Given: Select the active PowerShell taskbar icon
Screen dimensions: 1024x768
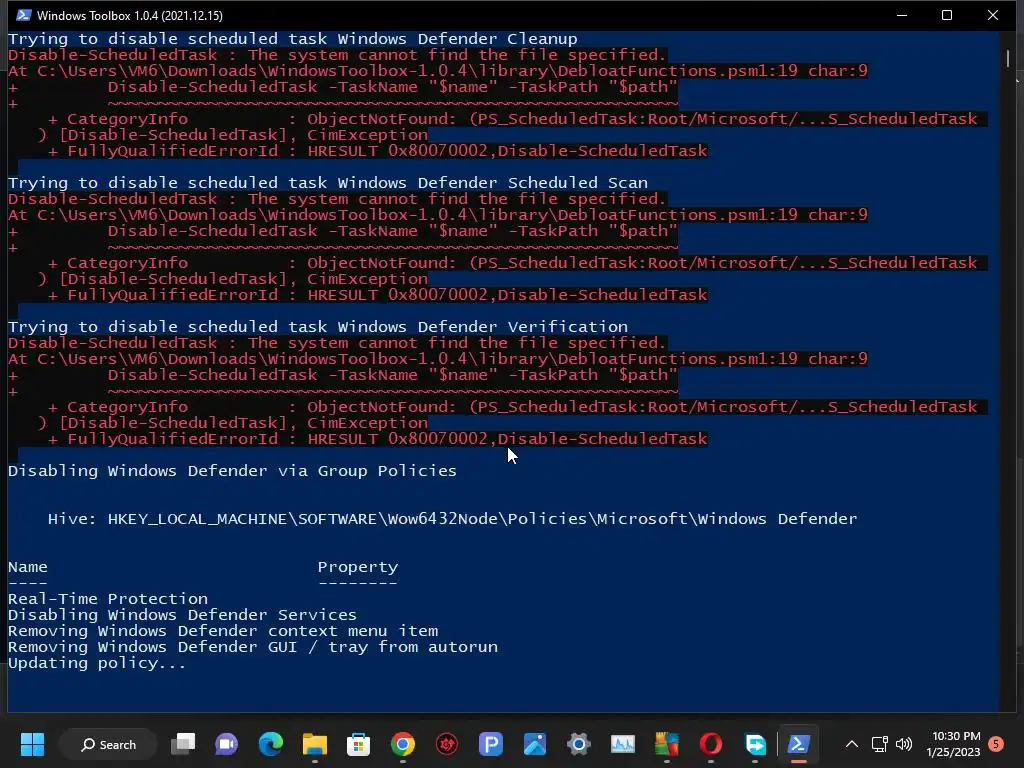Looking at the screenshot, I should 799,744.
